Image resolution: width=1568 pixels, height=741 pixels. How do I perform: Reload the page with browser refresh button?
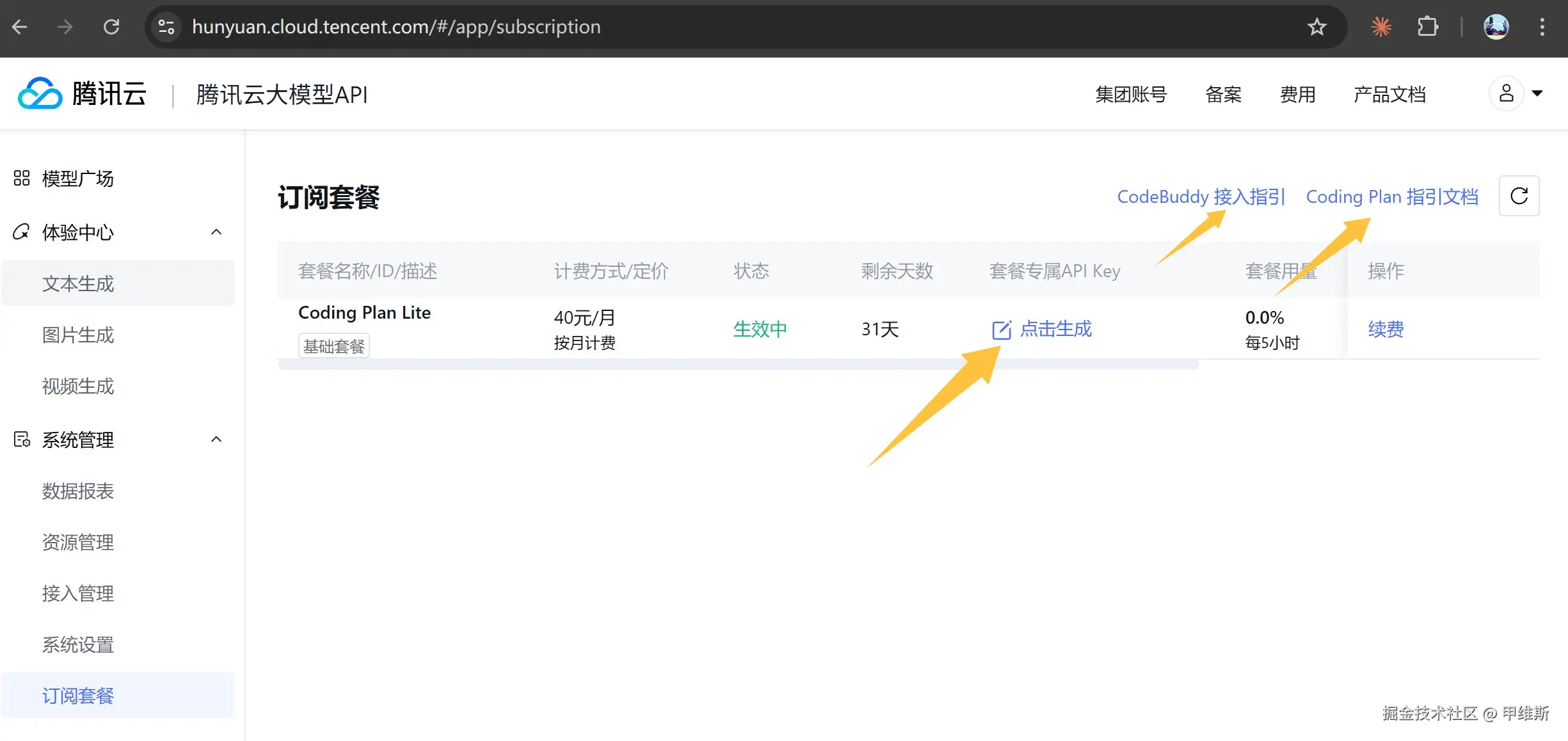click(111, 27)
